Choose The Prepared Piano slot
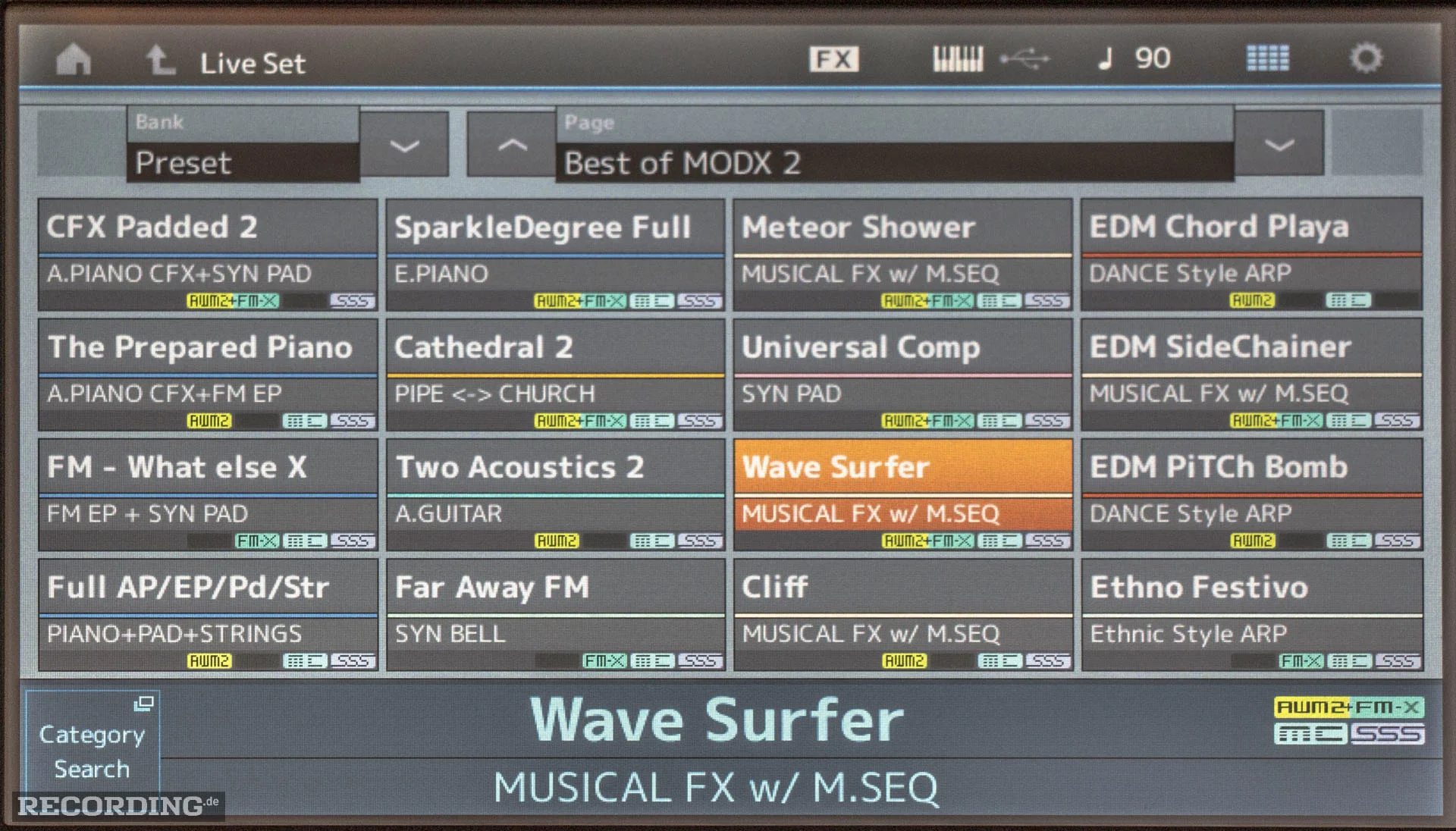1456x831 pixels. click(x=208, y=375)
